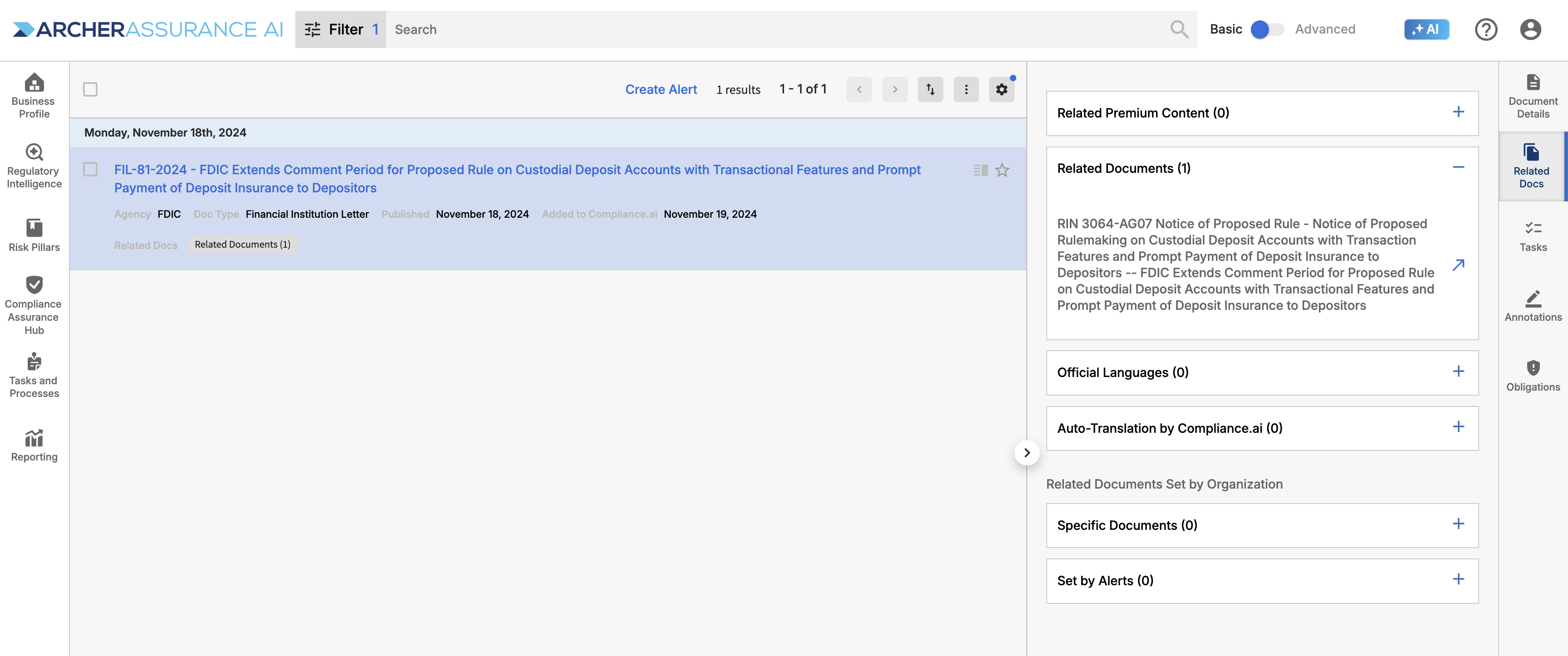This screenshot has width=1568, height=656.
Task: Switch to the Tasks tab
Action: point(1533,236)
